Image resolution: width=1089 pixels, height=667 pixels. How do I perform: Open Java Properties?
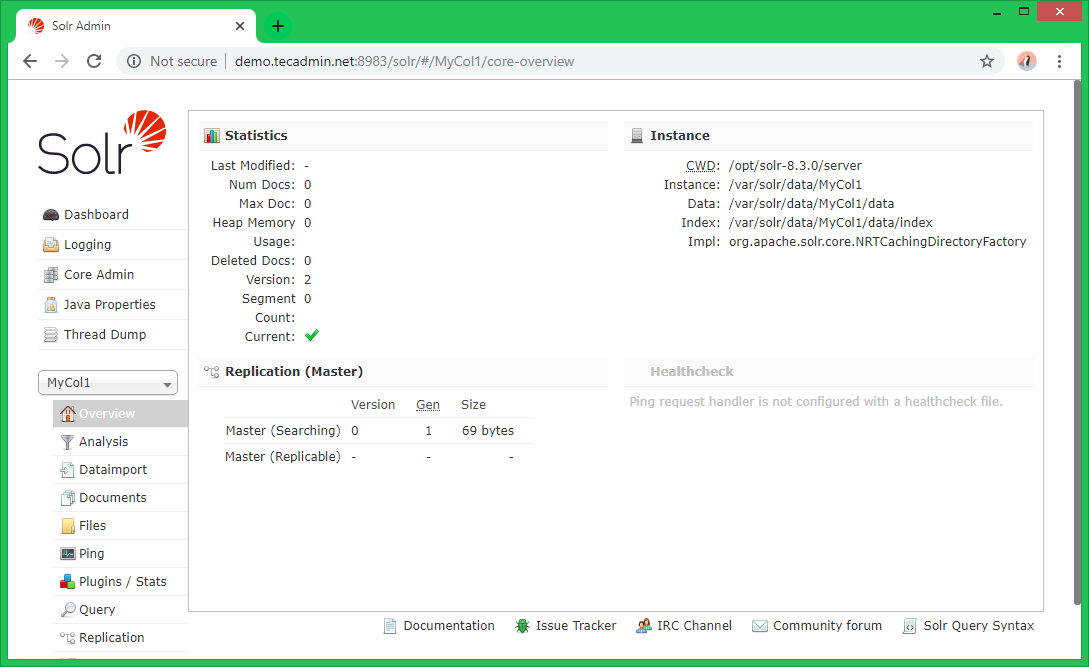110,304
